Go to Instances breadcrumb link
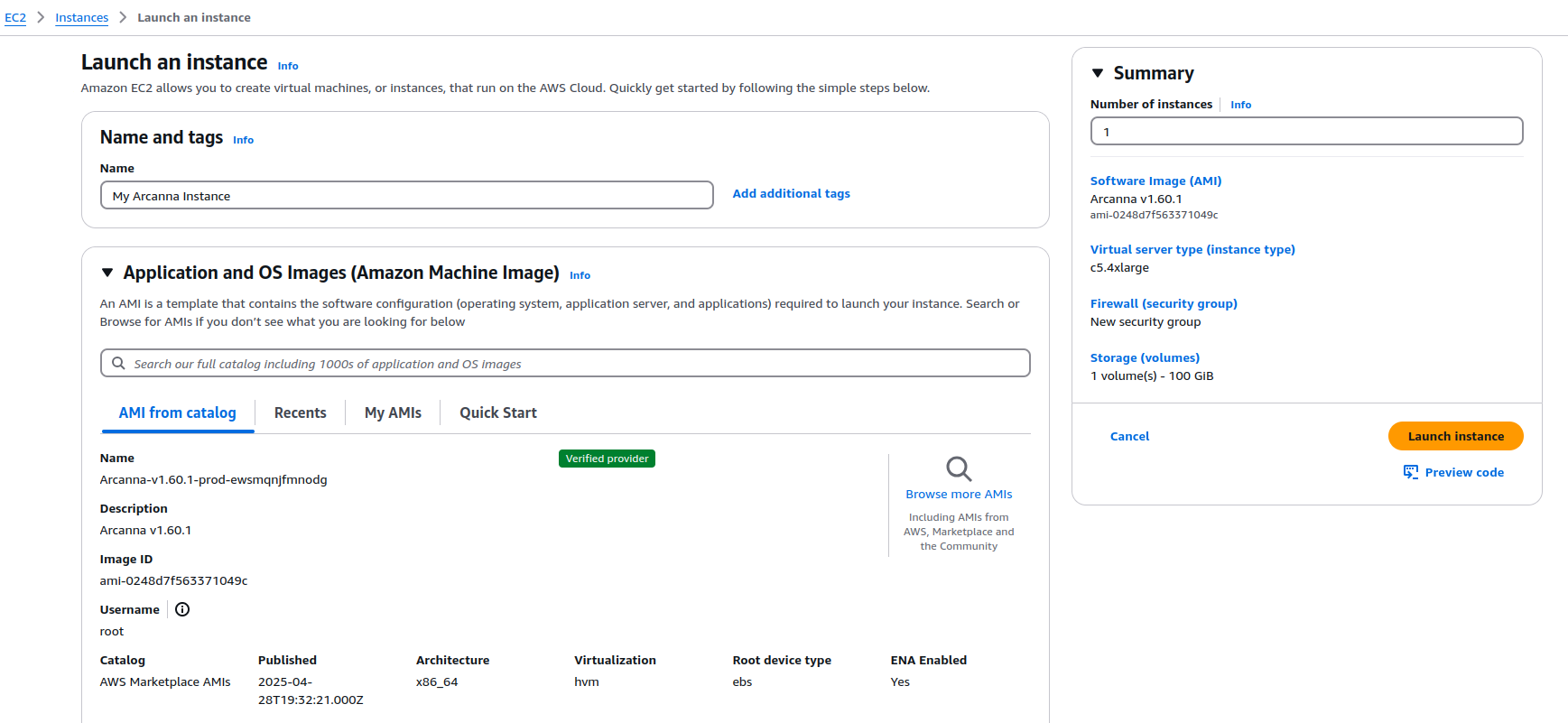This screenshot has height=723, width=1568. pyautogui.click(x=81, y=17)
